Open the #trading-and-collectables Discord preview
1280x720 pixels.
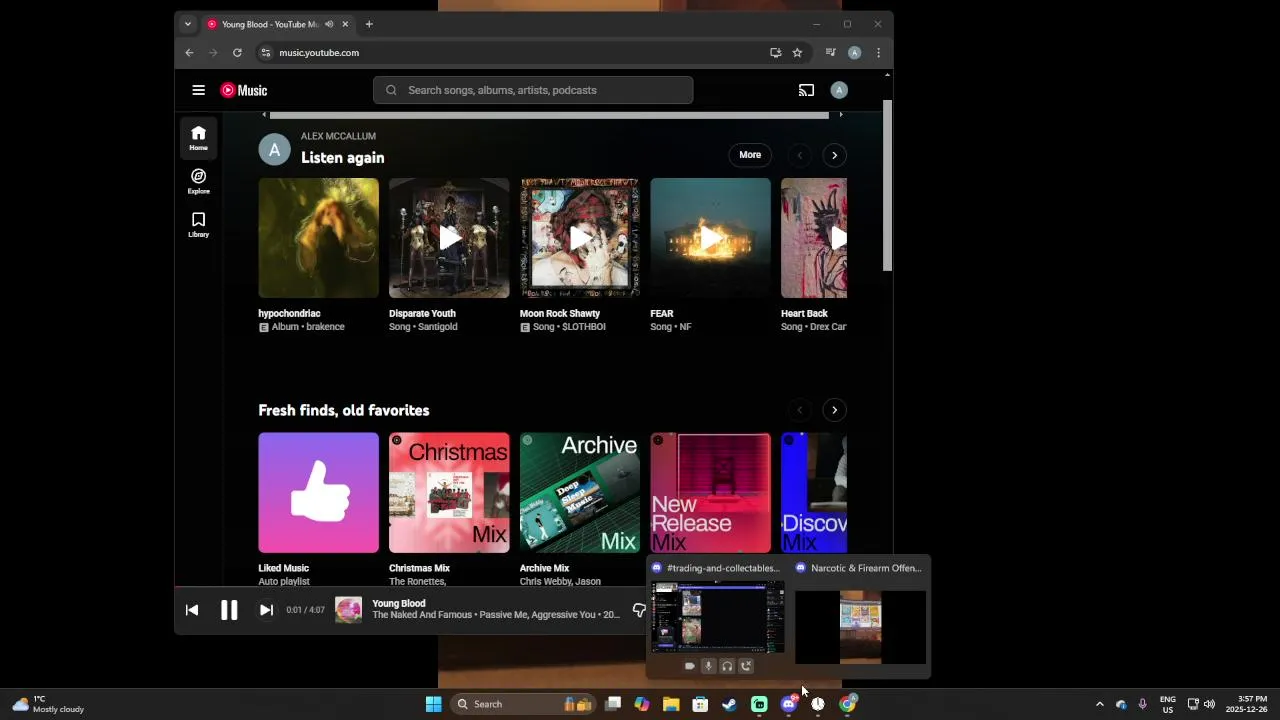point(717,617)
